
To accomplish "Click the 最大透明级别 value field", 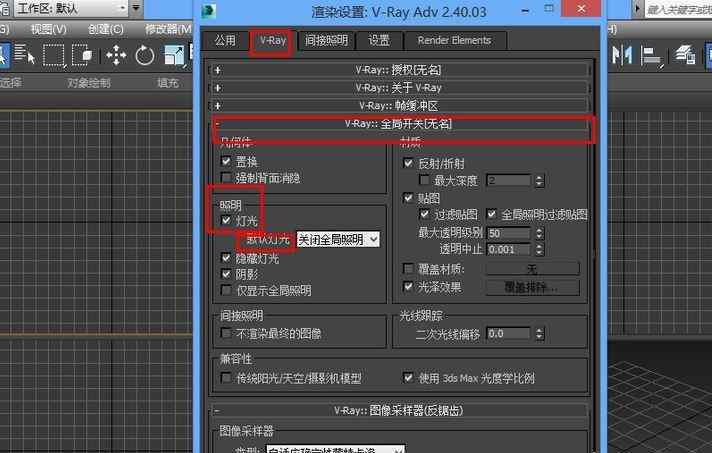I will click(509, 233).
